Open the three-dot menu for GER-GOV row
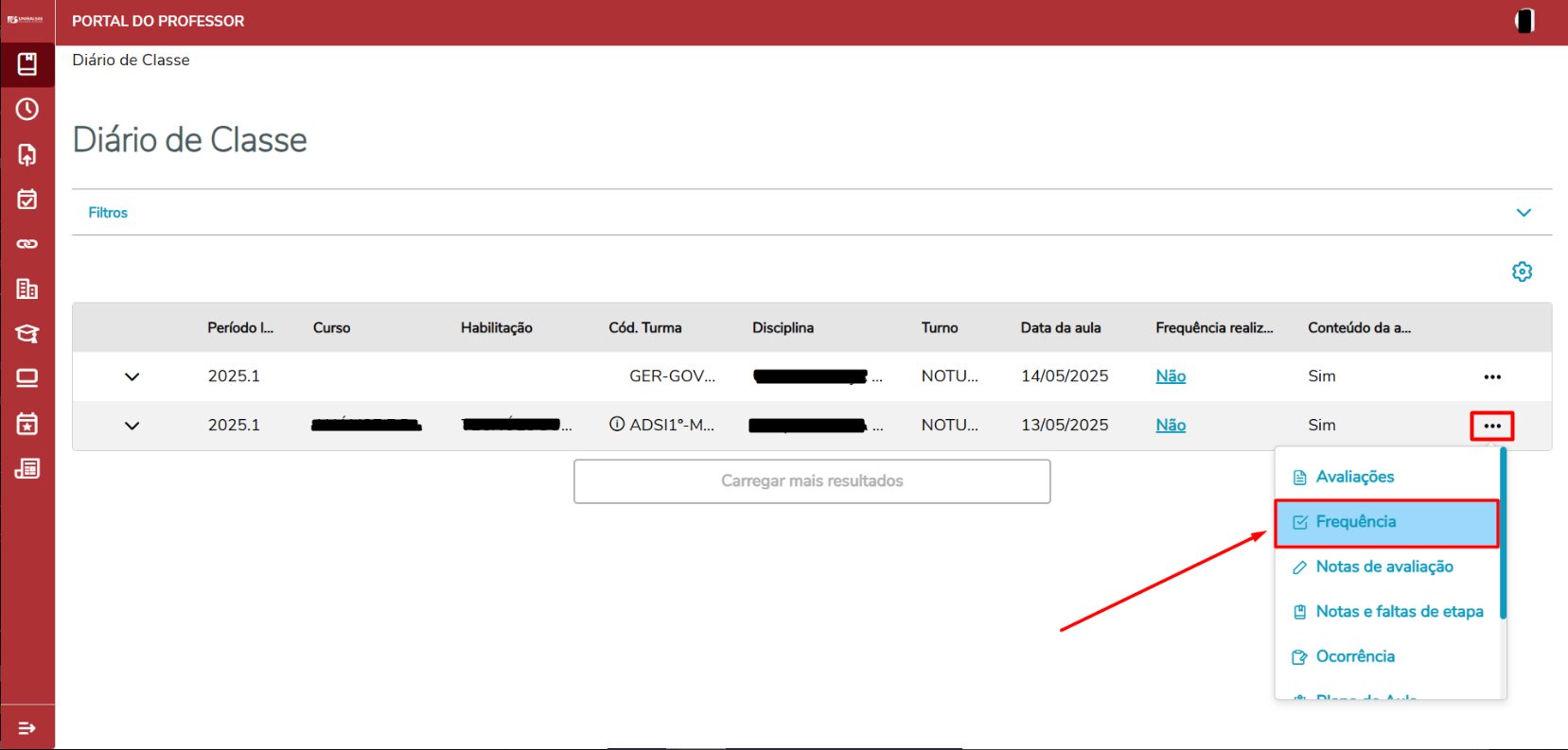This screenshot has height=750, width=1568. pyautogui.click(x=1492, y=376)
